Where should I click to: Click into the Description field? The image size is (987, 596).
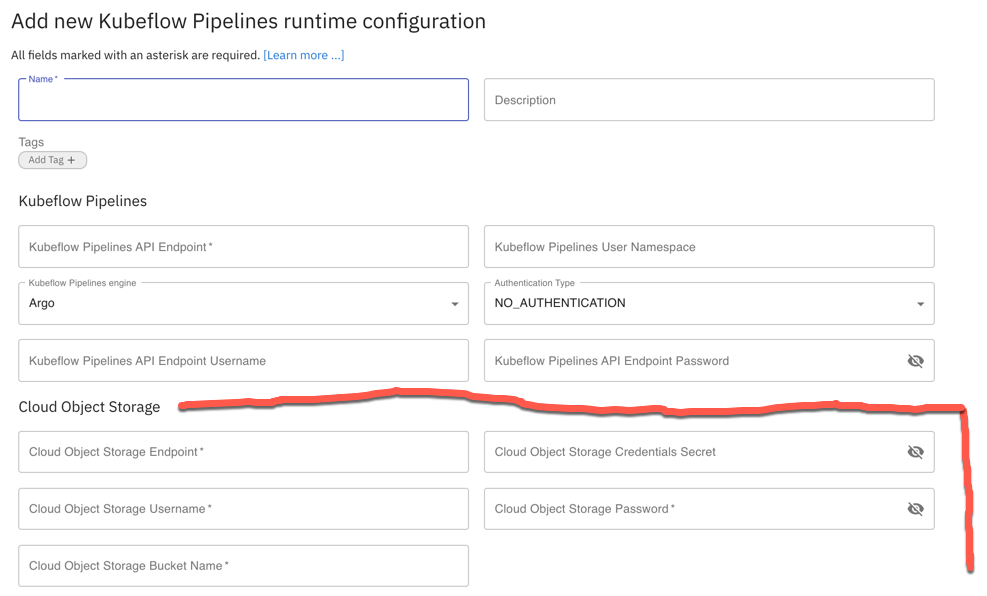(709, 100)
